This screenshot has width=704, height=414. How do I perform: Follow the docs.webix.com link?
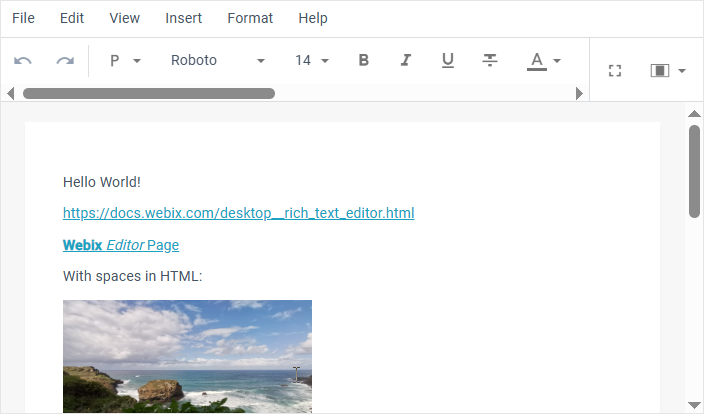(238, 213)
